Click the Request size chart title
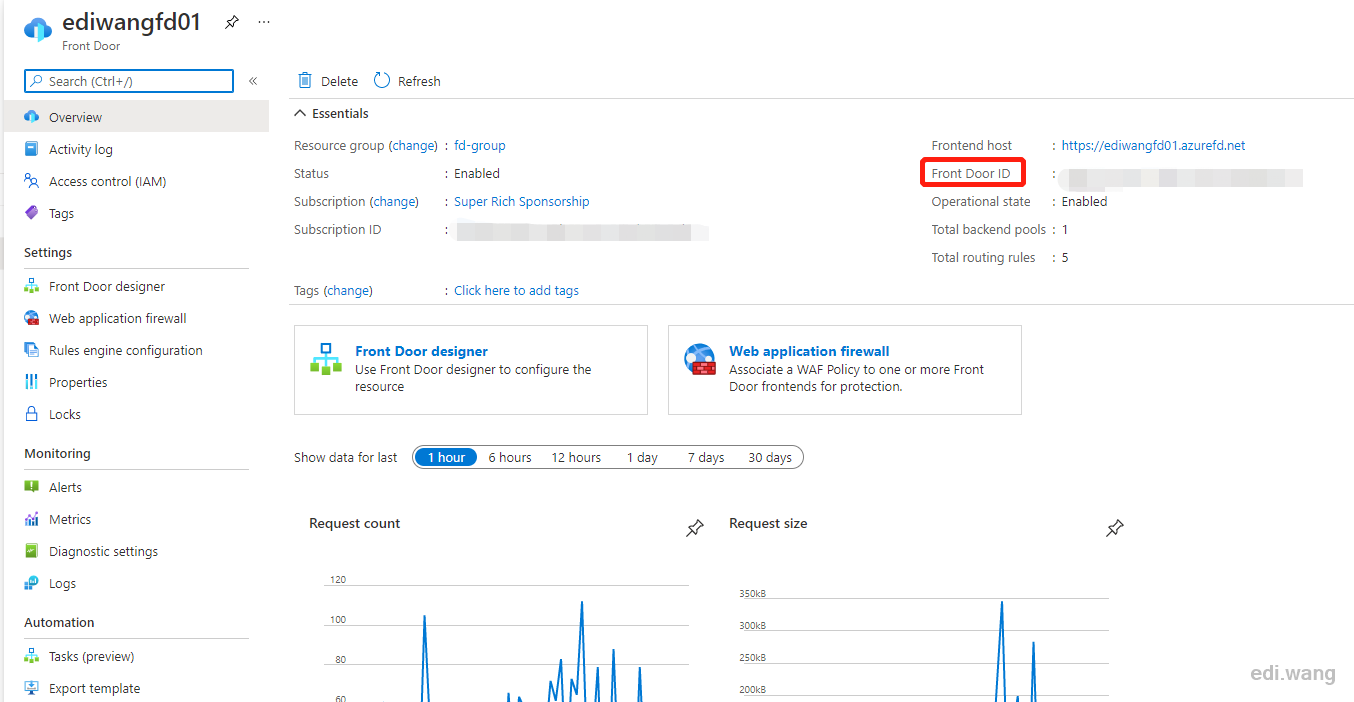This screenshot has height=702, width=1354. (768, 524)
